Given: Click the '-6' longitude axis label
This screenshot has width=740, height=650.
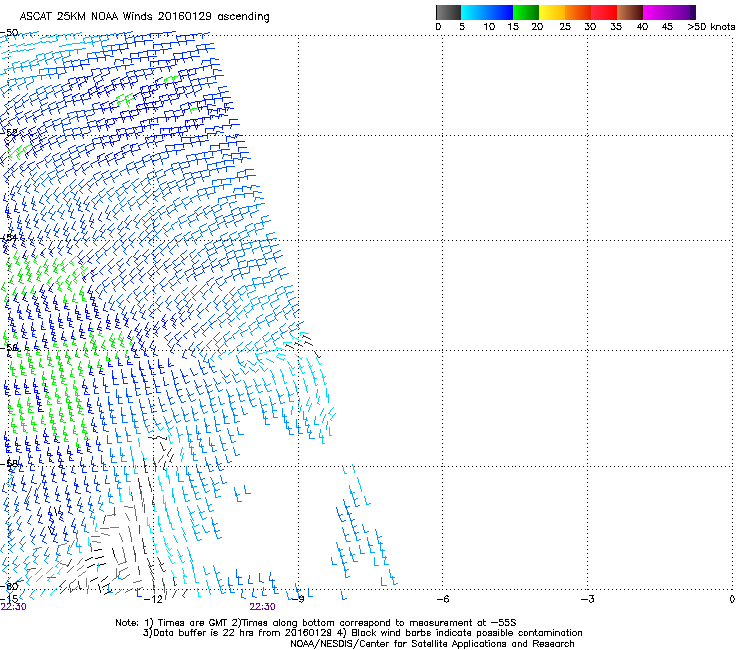Looking at the screenshot, I should [442, 599].
